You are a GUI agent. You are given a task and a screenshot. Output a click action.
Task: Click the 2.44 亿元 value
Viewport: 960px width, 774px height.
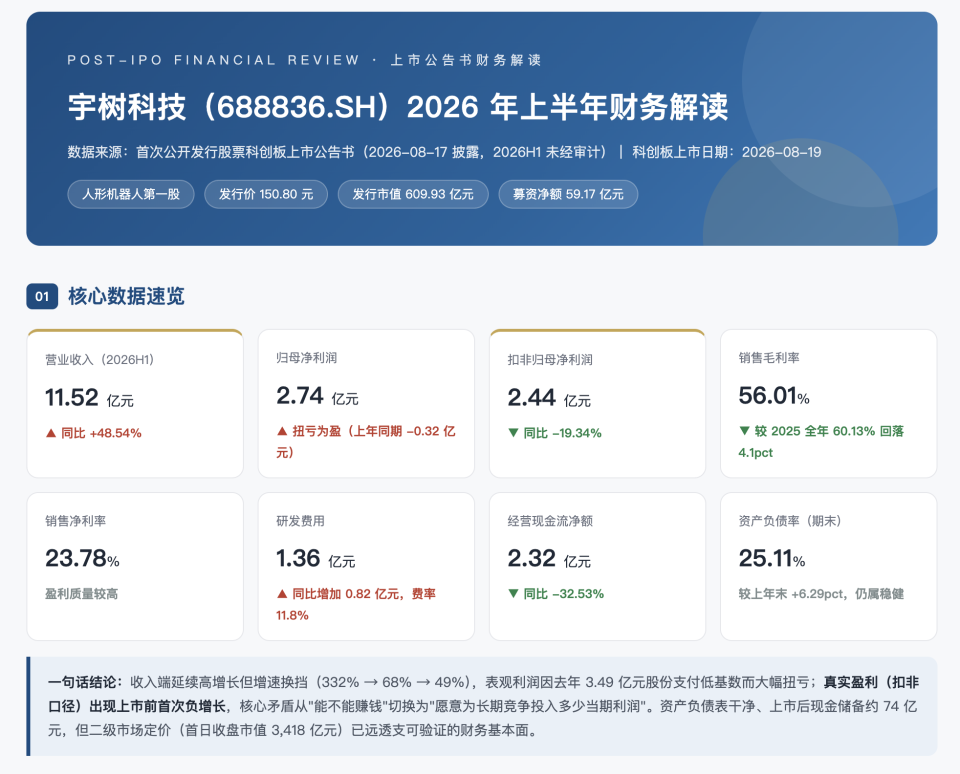coord(549,398)
